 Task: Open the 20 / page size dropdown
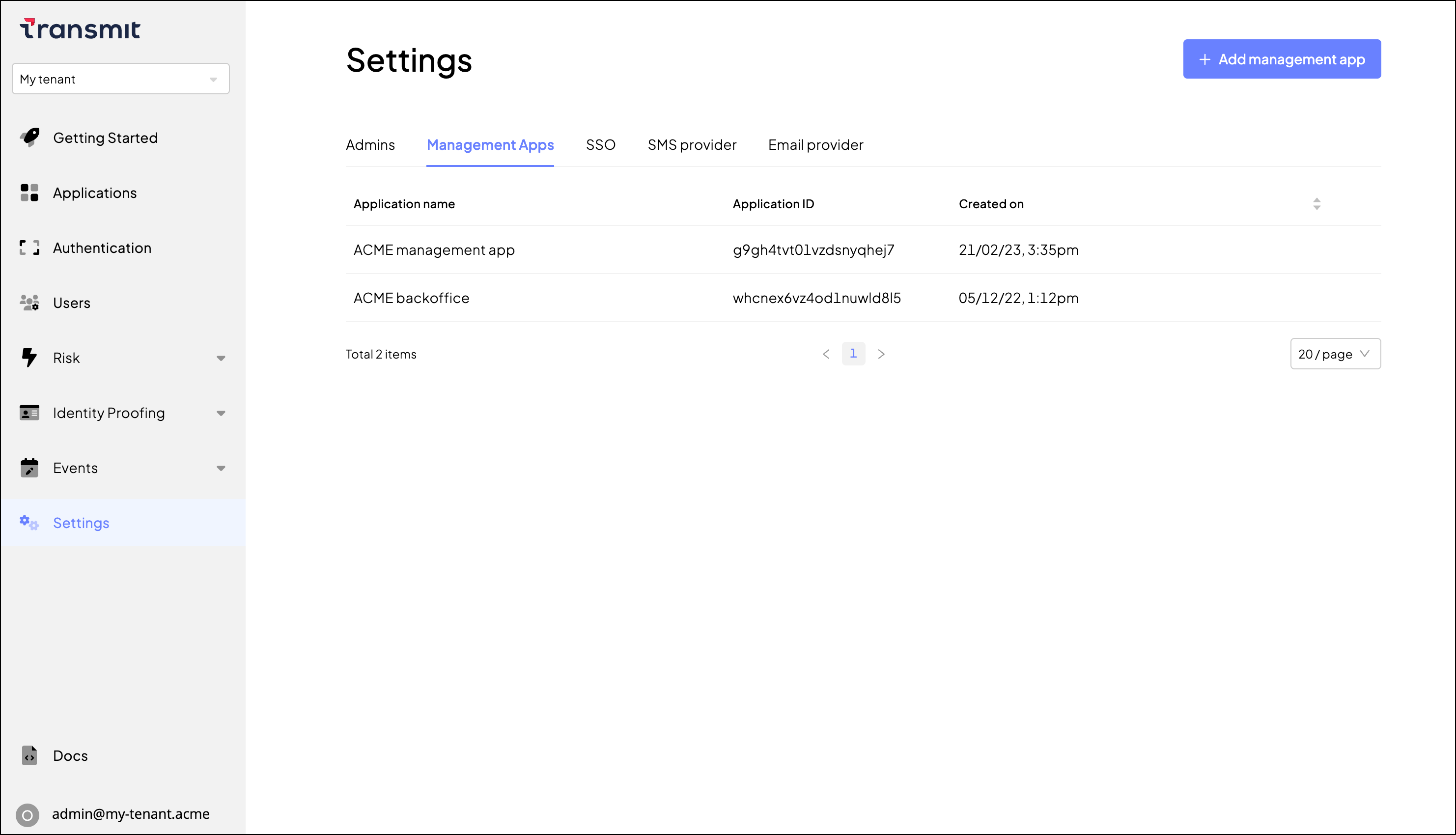1335,354
